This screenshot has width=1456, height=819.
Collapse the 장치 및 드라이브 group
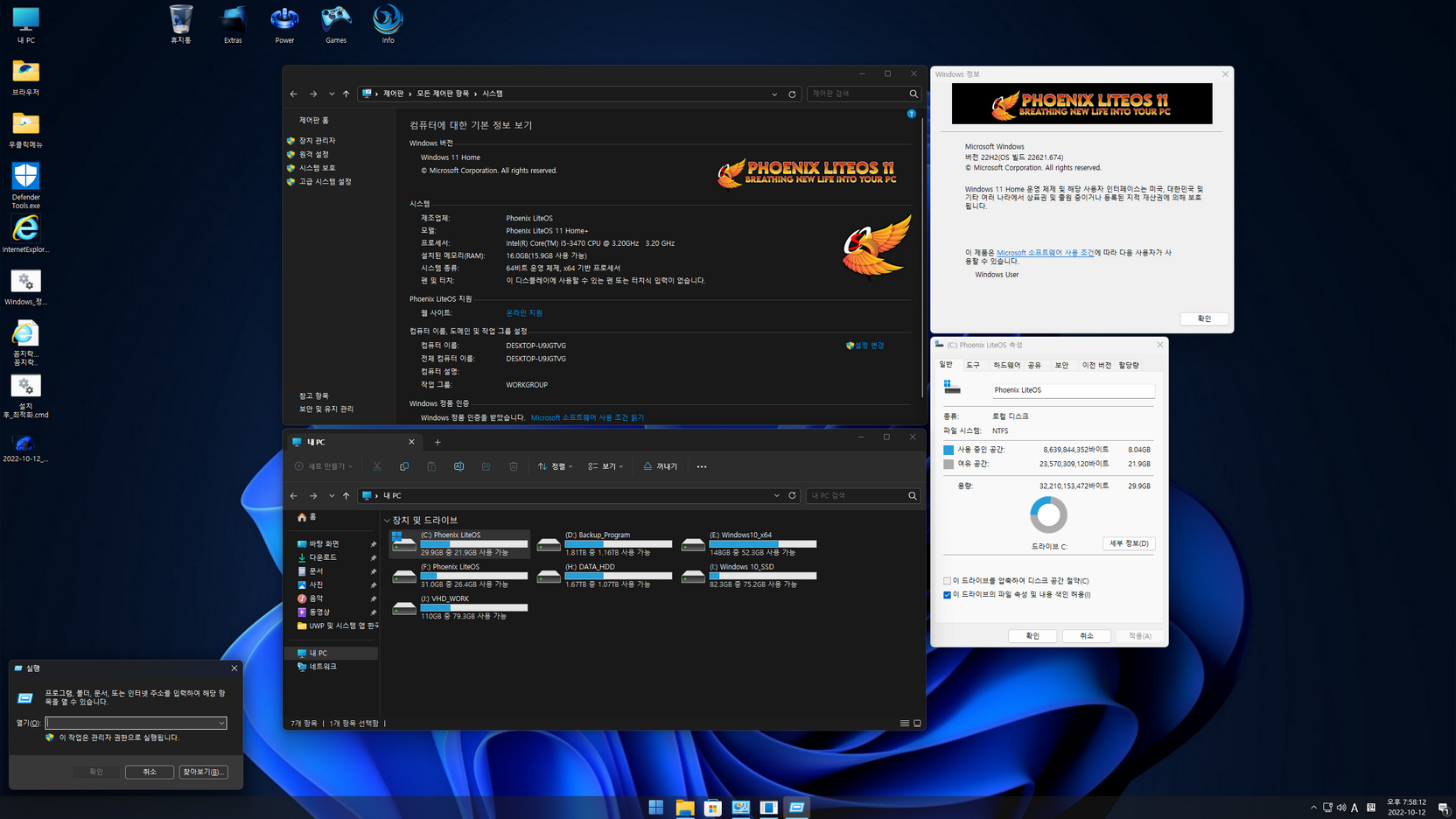pyautogui.click(x=387, y=521)
